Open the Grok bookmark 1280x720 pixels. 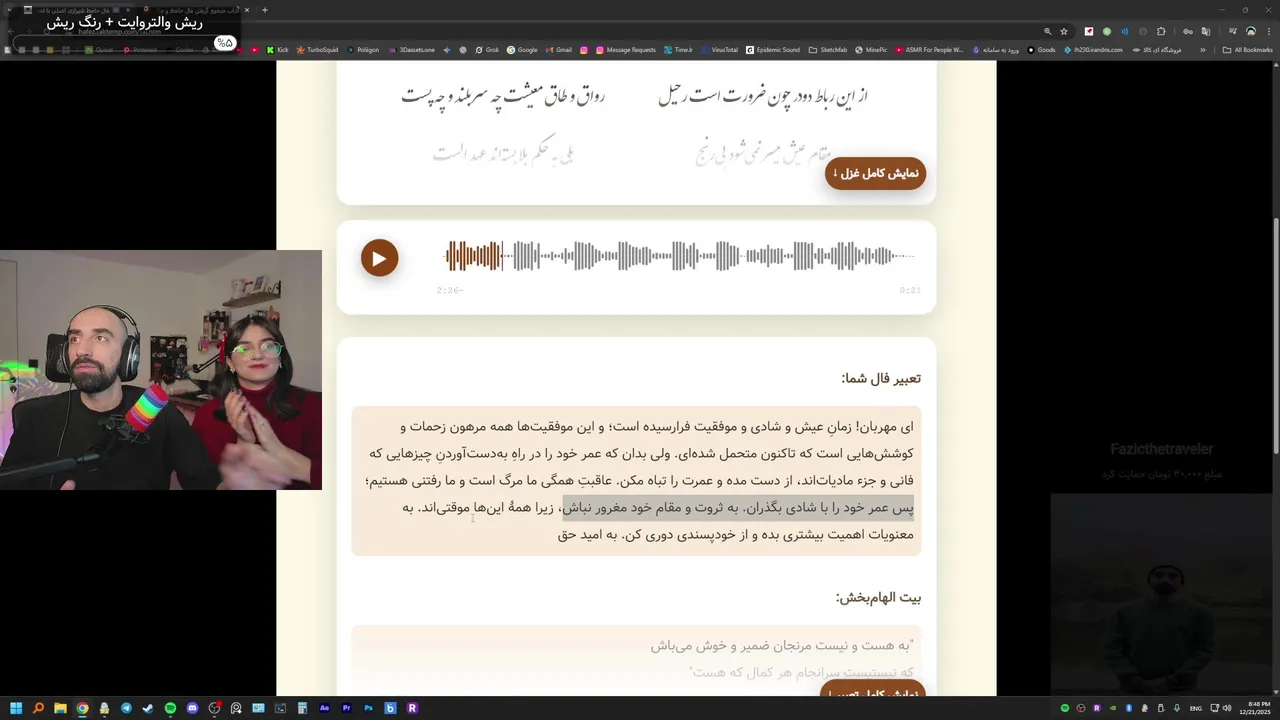pos(487,49)
